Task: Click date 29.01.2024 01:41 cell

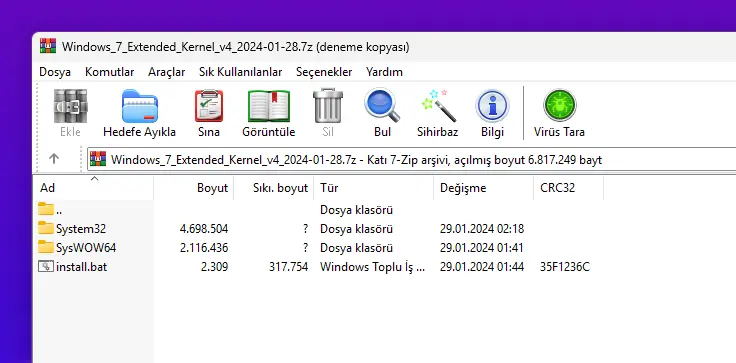Action: tap(482, 247)
